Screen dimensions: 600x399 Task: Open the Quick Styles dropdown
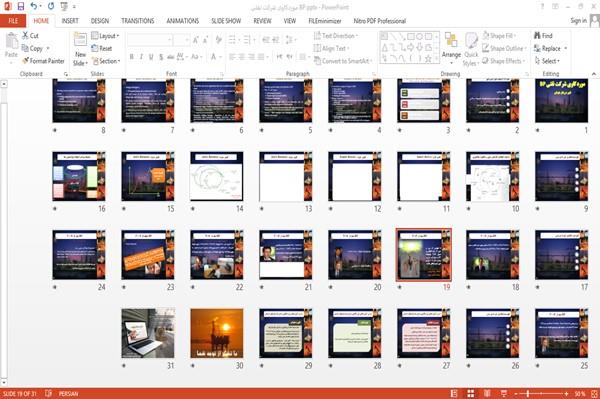tap(471, 50)
